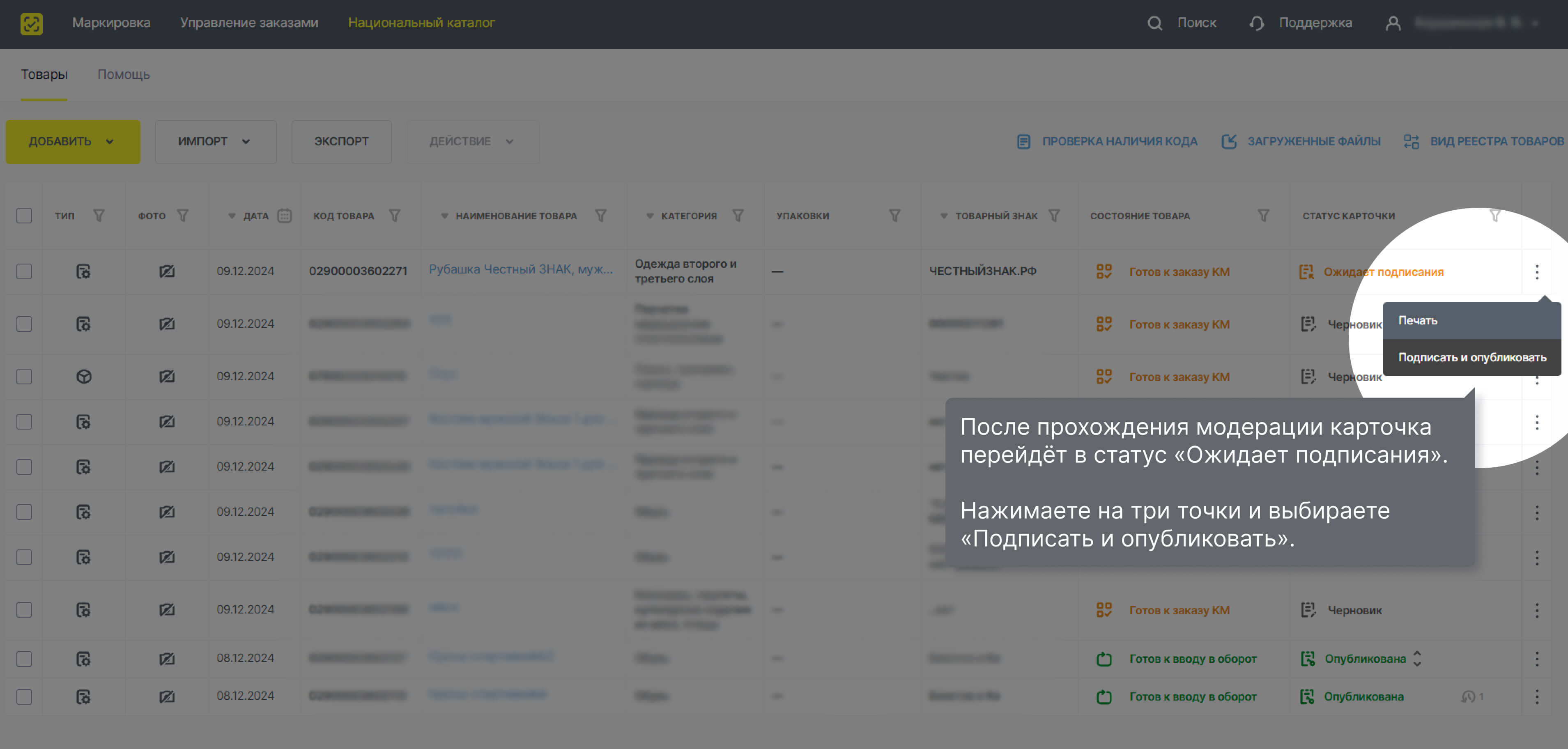
Task: Switch to the Помощь tab
Action: point(124,74)
